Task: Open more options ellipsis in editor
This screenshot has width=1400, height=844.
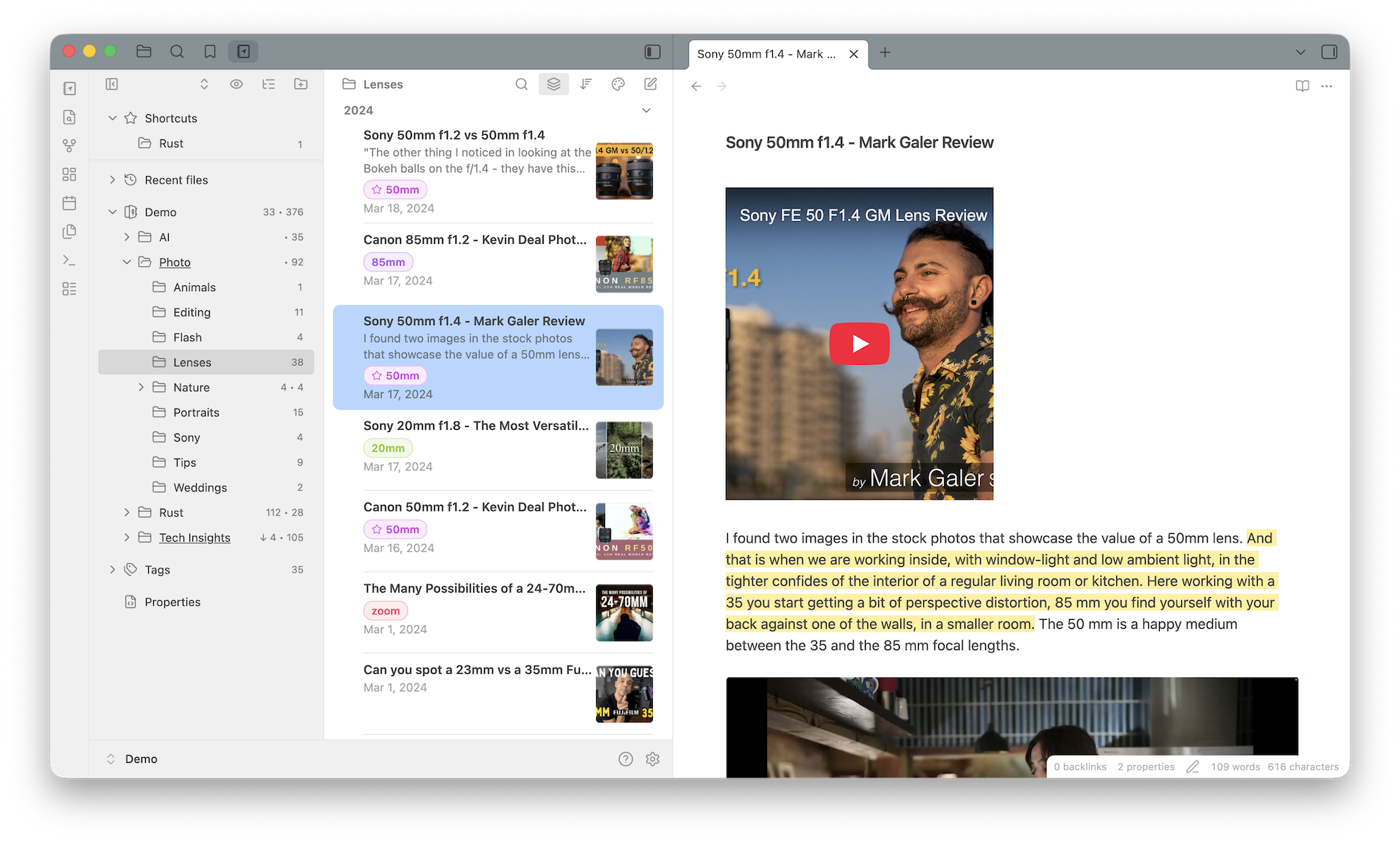Action: 1327,86
